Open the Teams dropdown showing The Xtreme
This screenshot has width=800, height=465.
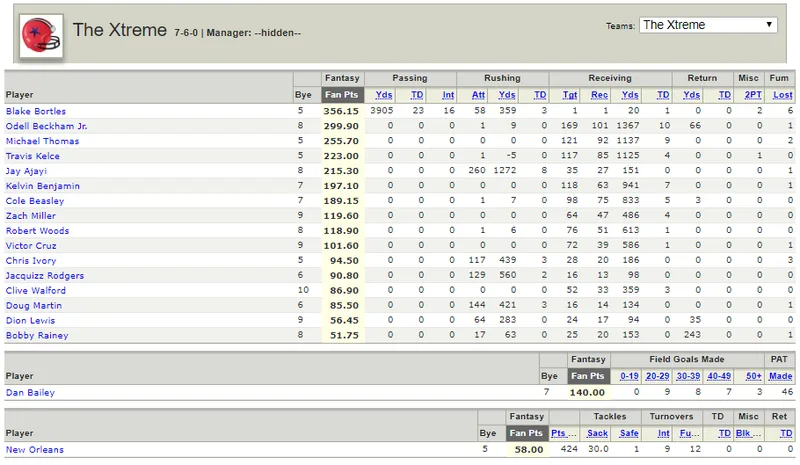tap(708, 25)
